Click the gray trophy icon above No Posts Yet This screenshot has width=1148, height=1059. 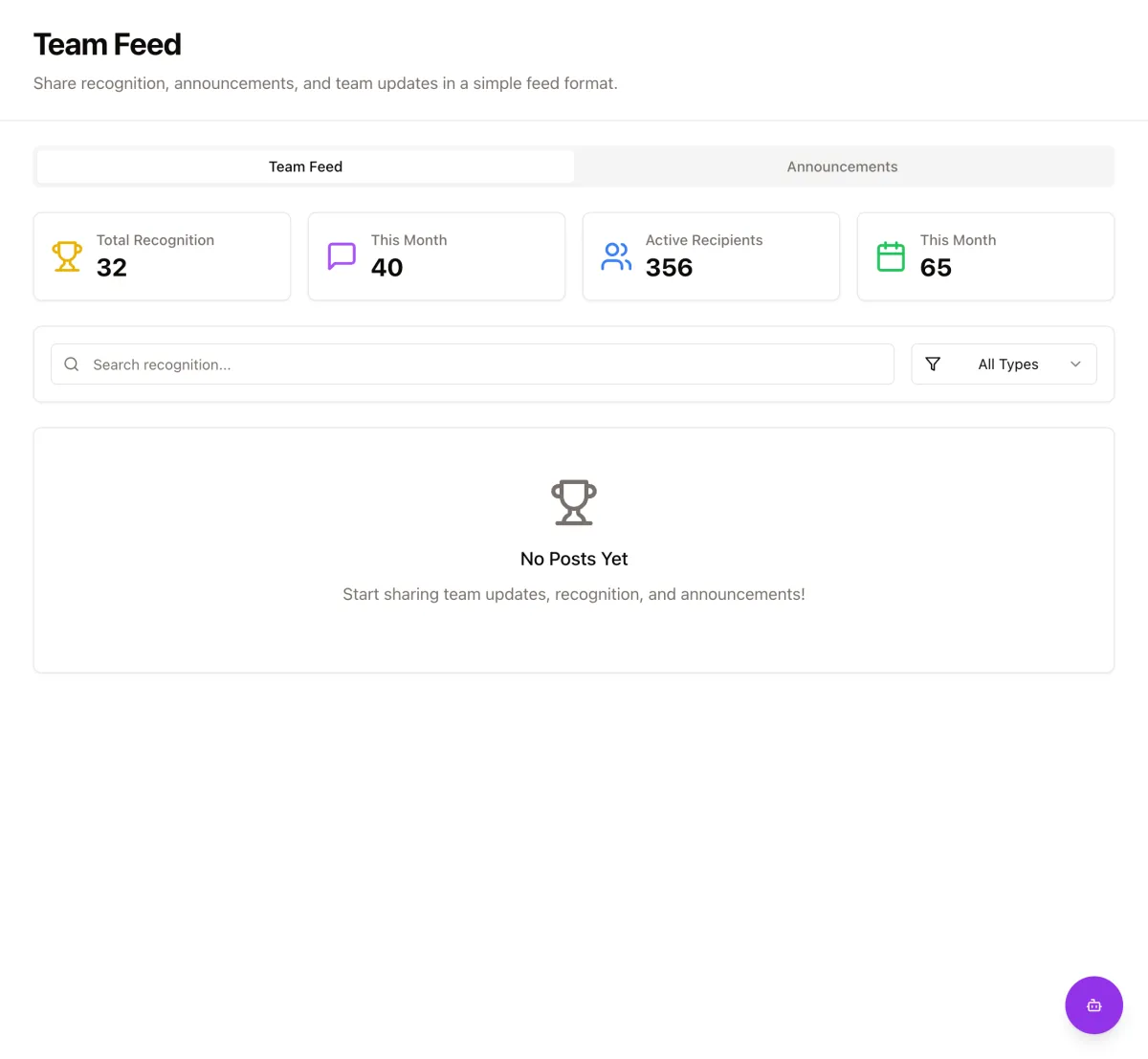tap(574, 502)
